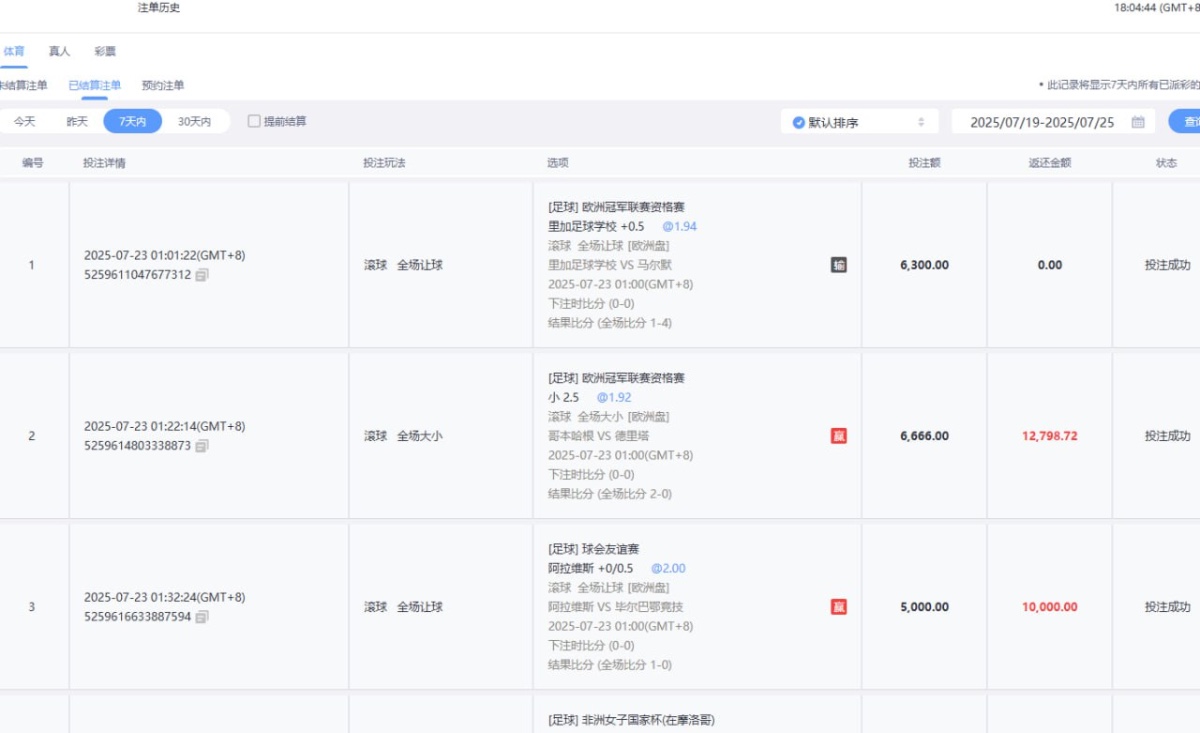Open the calendar icon in date range
Screen dimensions: 1200x733
pos(1138,122)
